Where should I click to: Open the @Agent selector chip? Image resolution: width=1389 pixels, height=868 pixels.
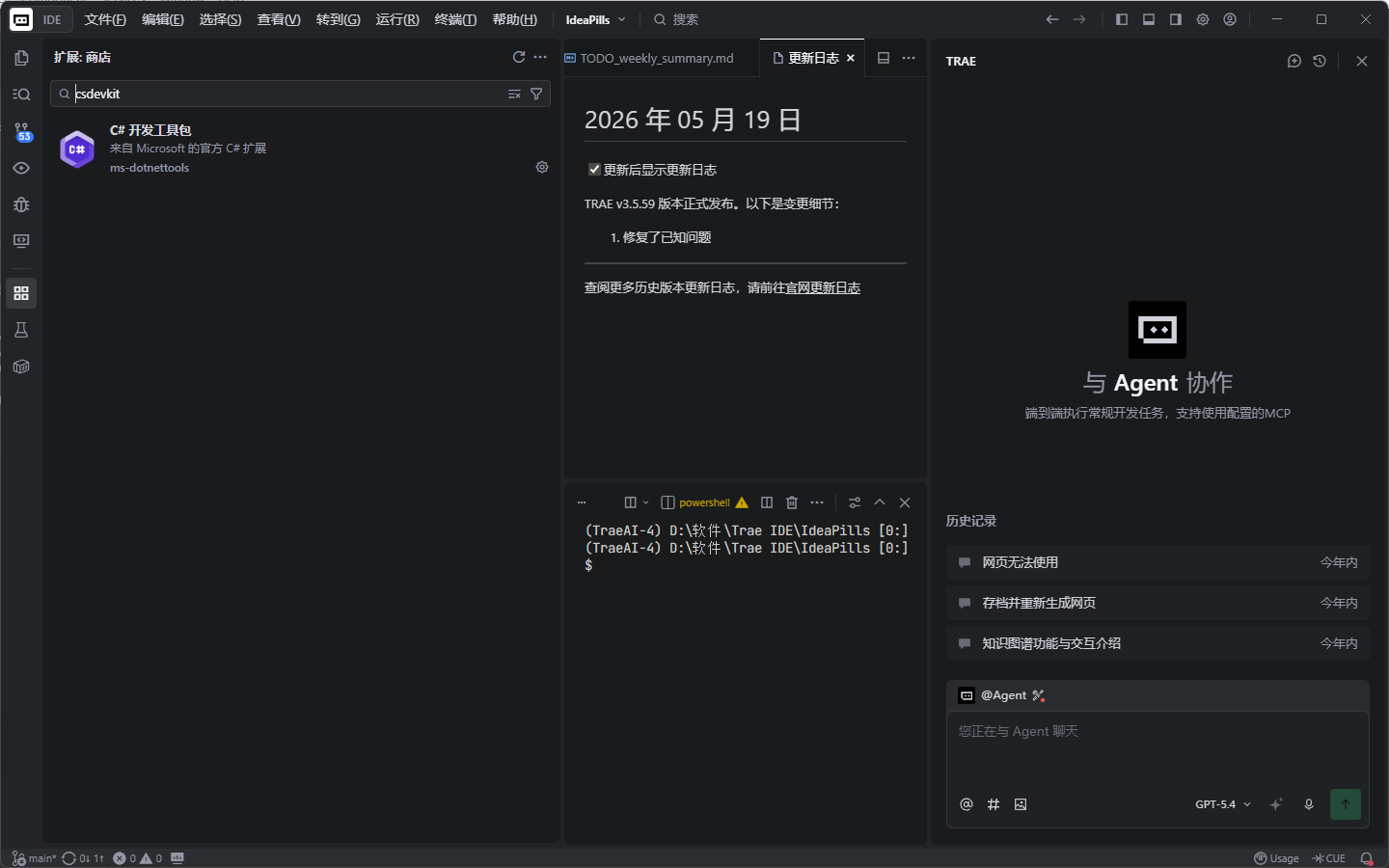(x=1002, y=695)
